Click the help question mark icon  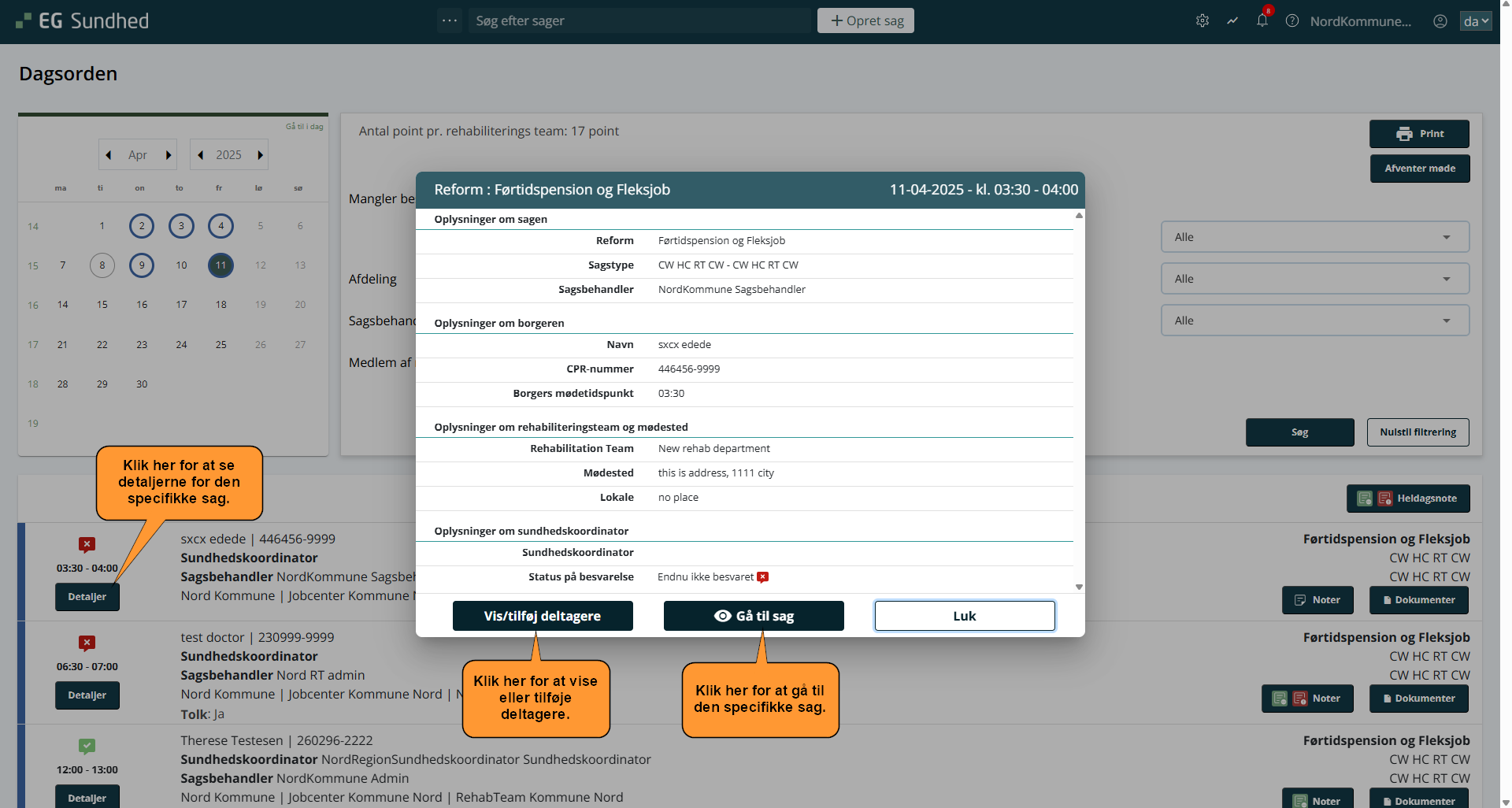click(1292, 21)
